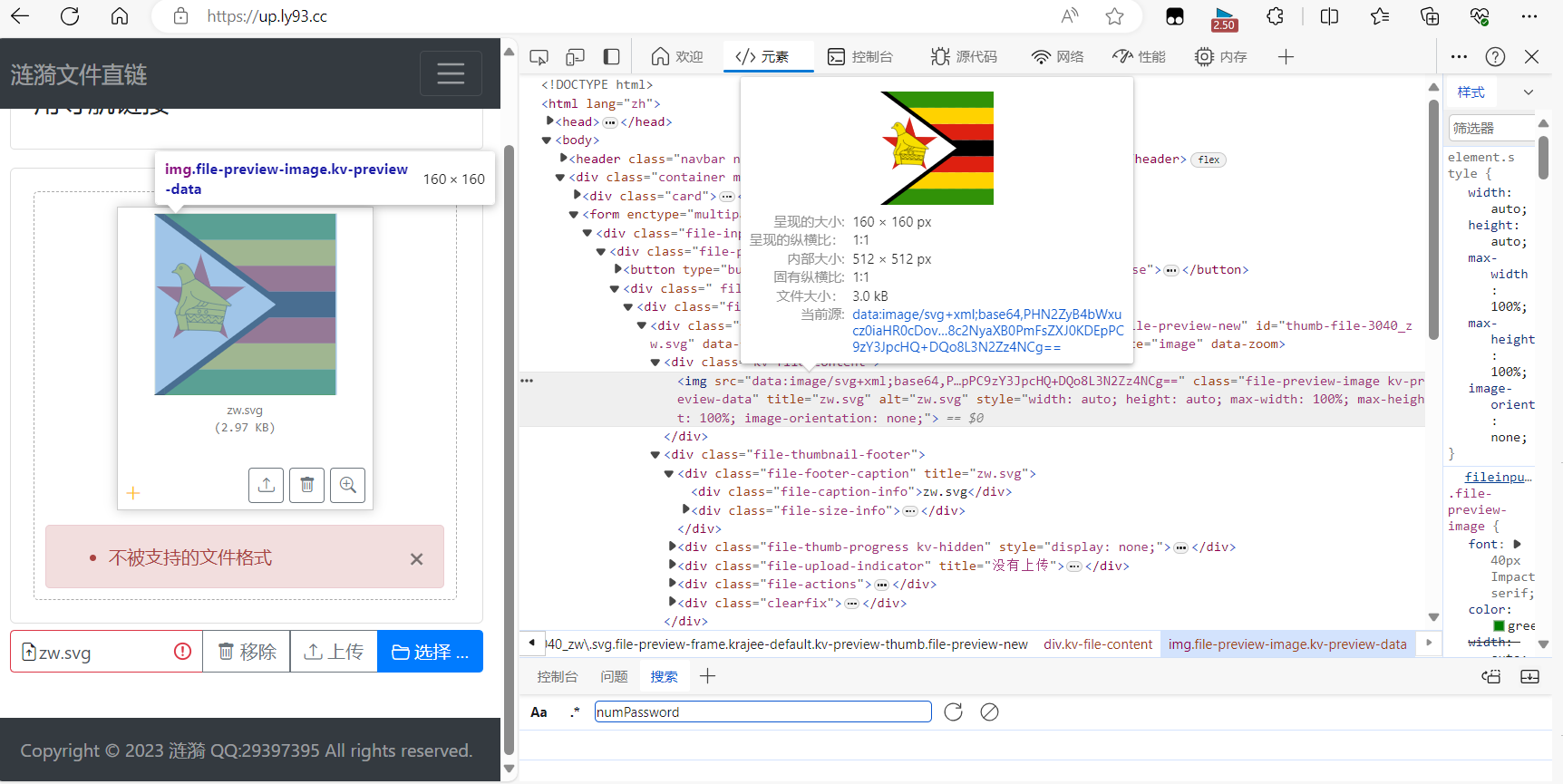Click 选择 browse files button
The image size is (1563, 784).
(x=430, y=652)
